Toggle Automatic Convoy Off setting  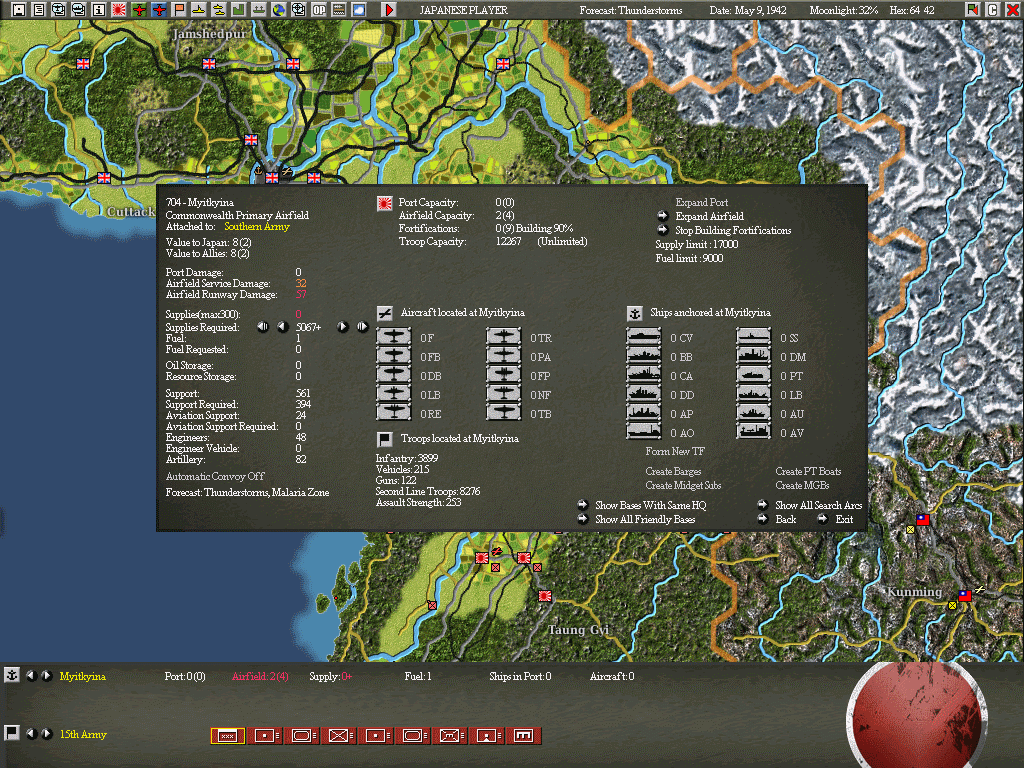point(215,476)
